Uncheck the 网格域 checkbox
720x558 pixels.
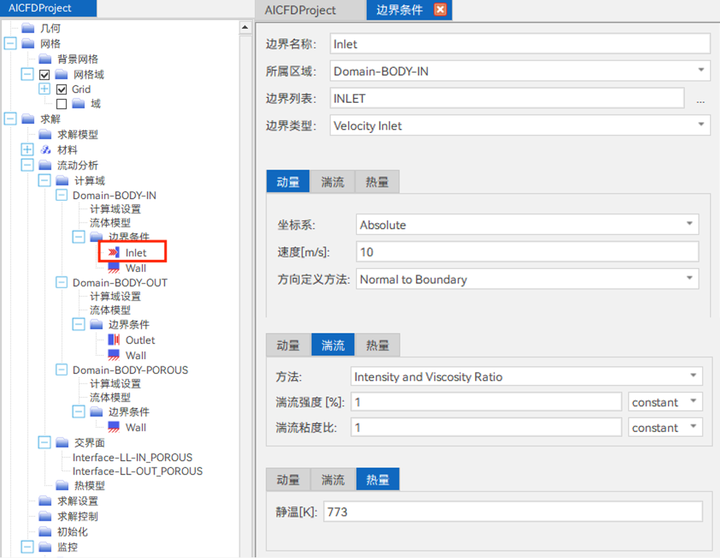pos(45,74)
